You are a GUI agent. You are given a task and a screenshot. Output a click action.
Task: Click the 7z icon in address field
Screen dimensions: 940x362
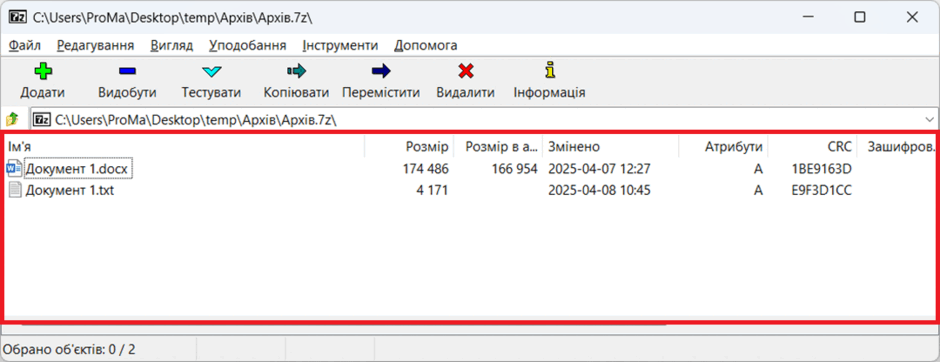(43, 120)
